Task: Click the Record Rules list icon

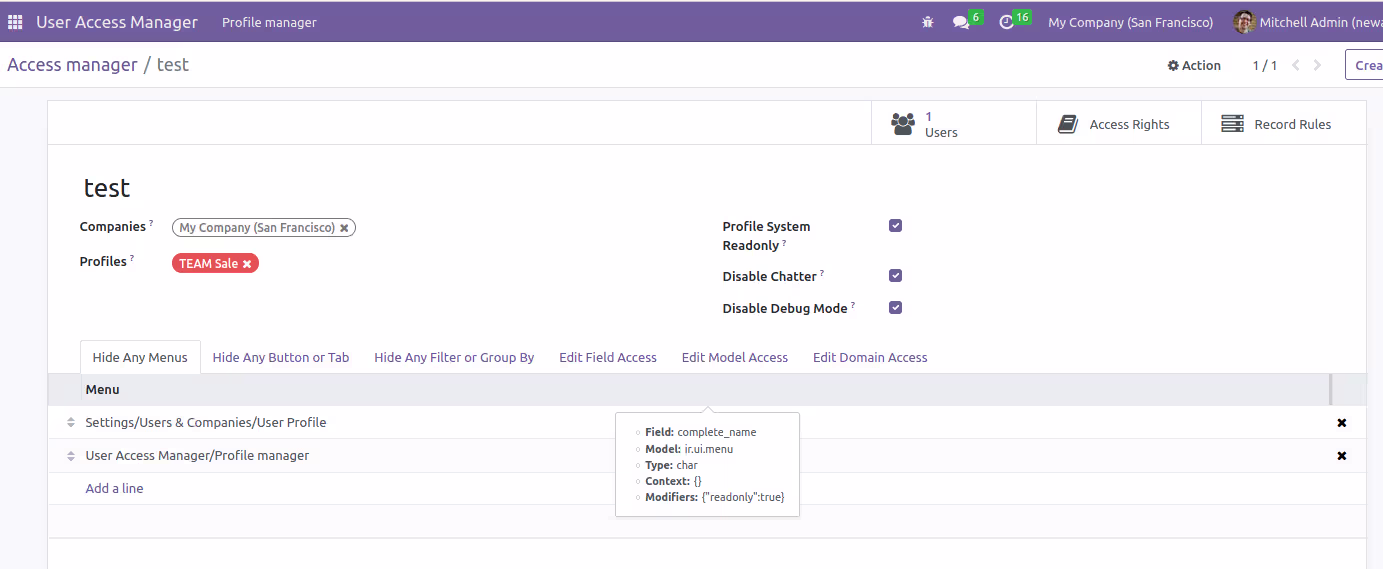Action: tap(1232, 124)
